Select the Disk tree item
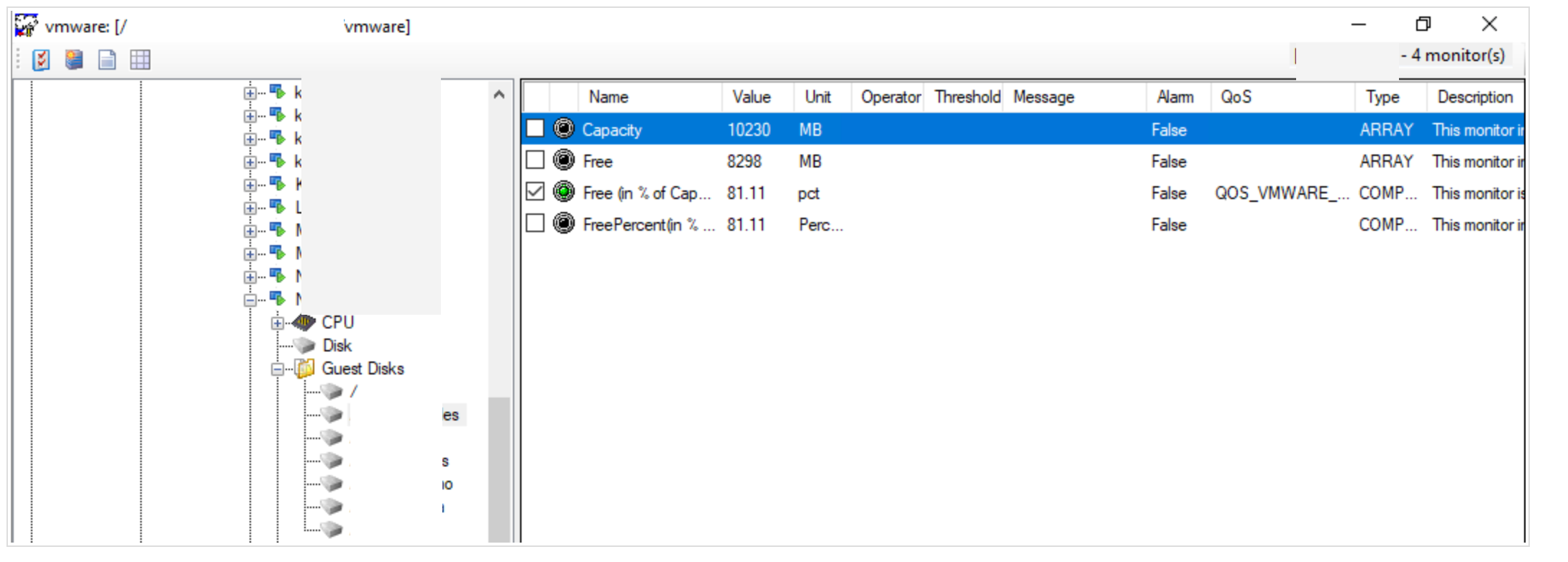 pos(337,346)
